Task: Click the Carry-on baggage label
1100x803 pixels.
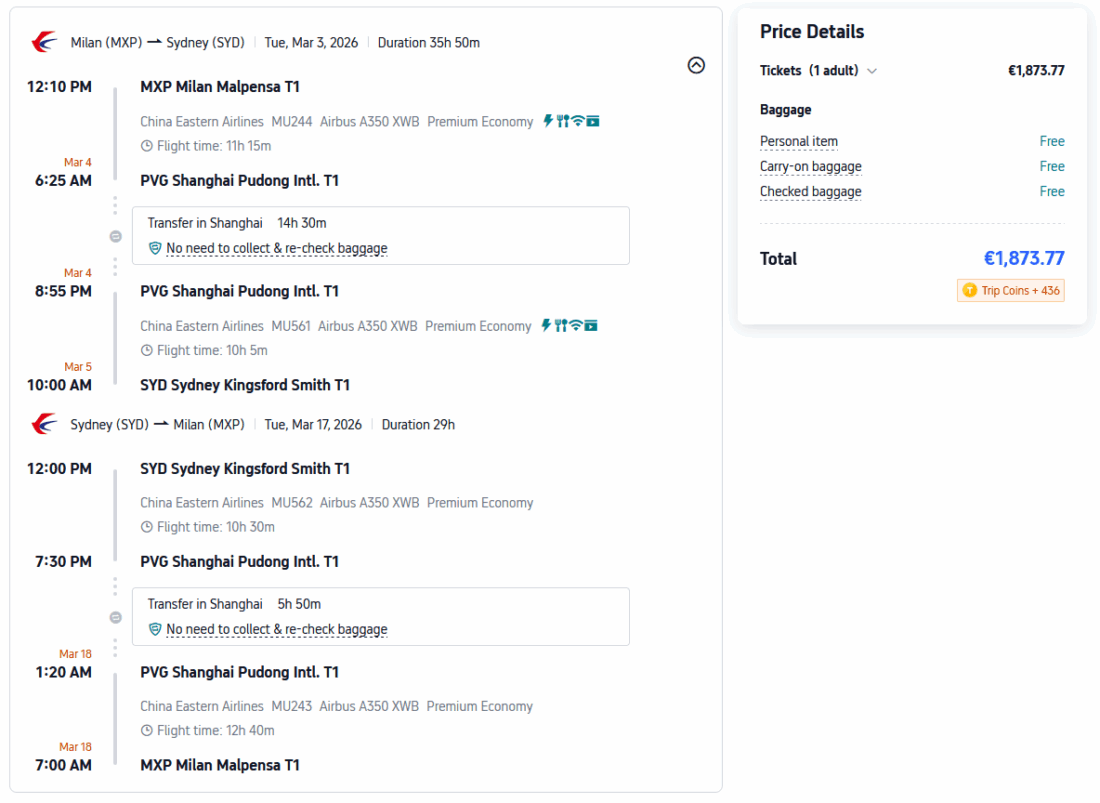Action: (x=810, y=166)
